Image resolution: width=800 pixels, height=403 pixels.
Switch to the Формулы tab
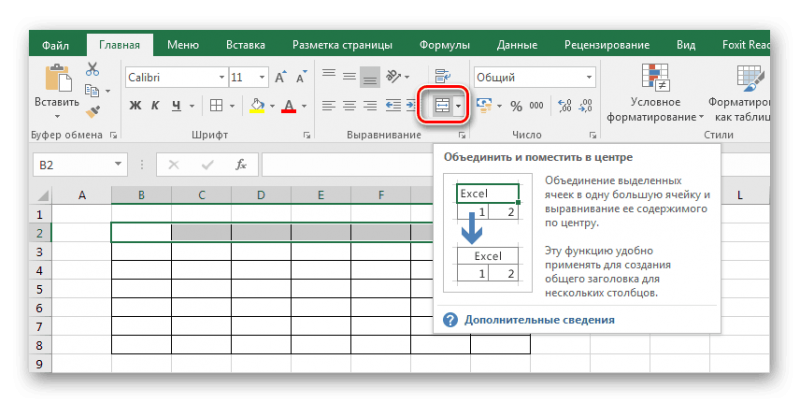(x=444, y=45)
